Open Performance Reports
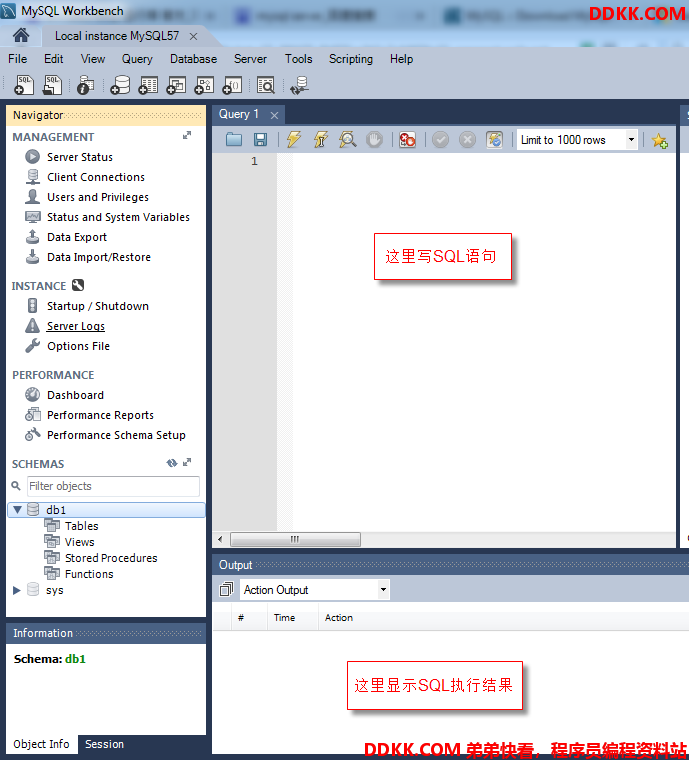Screen dimensions: 689x760 pyautogui.click(x=100, y=415)
